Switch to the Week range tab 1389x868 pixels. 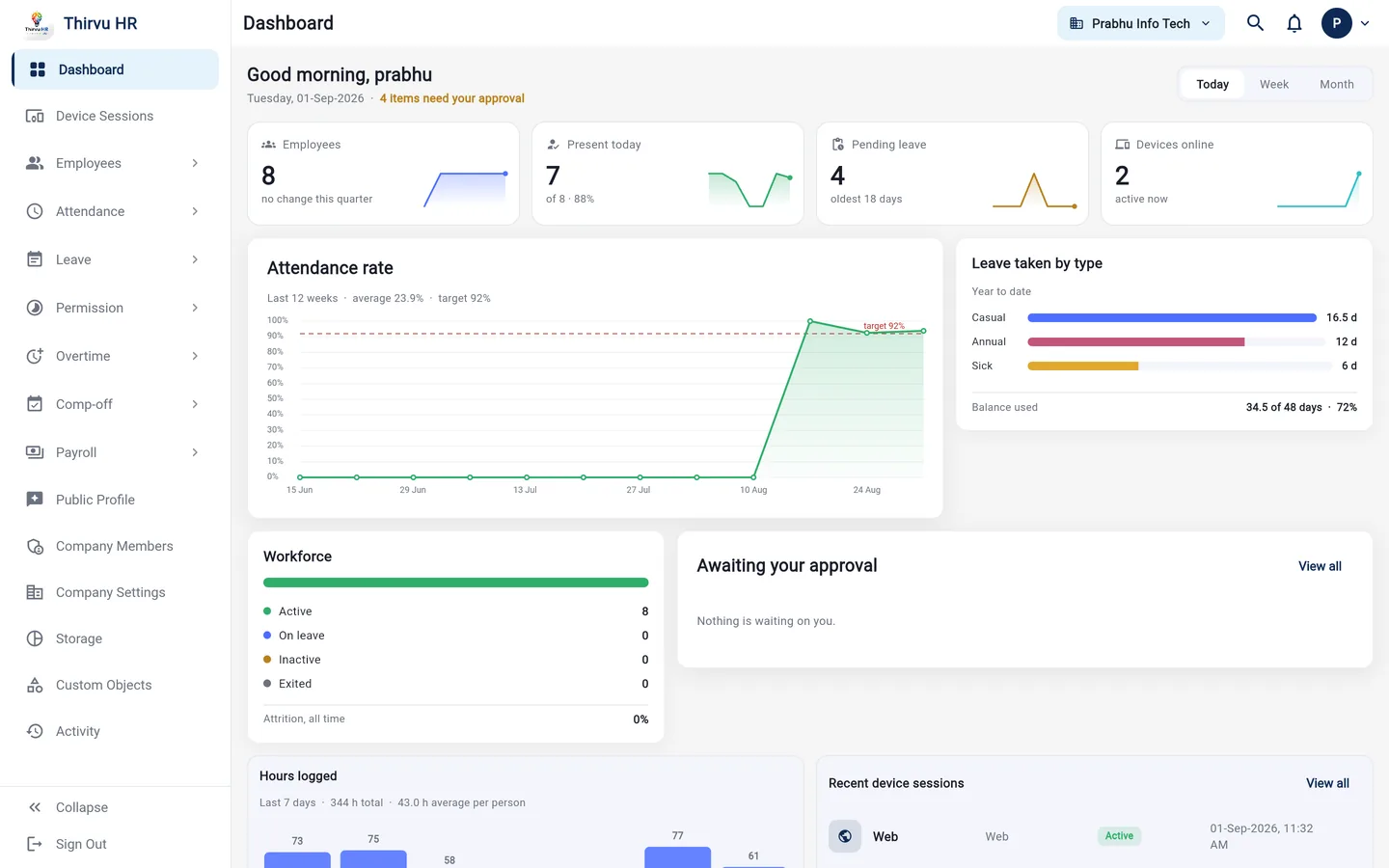point(1274,84)
